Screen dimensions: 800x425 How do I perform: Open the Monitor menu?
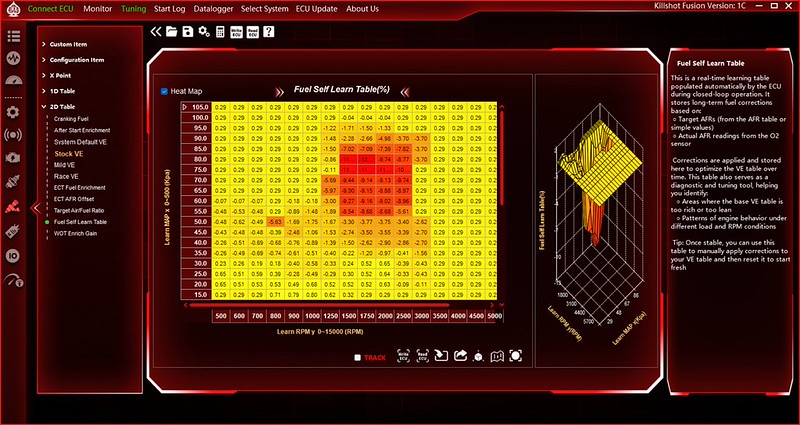point(97,9)
